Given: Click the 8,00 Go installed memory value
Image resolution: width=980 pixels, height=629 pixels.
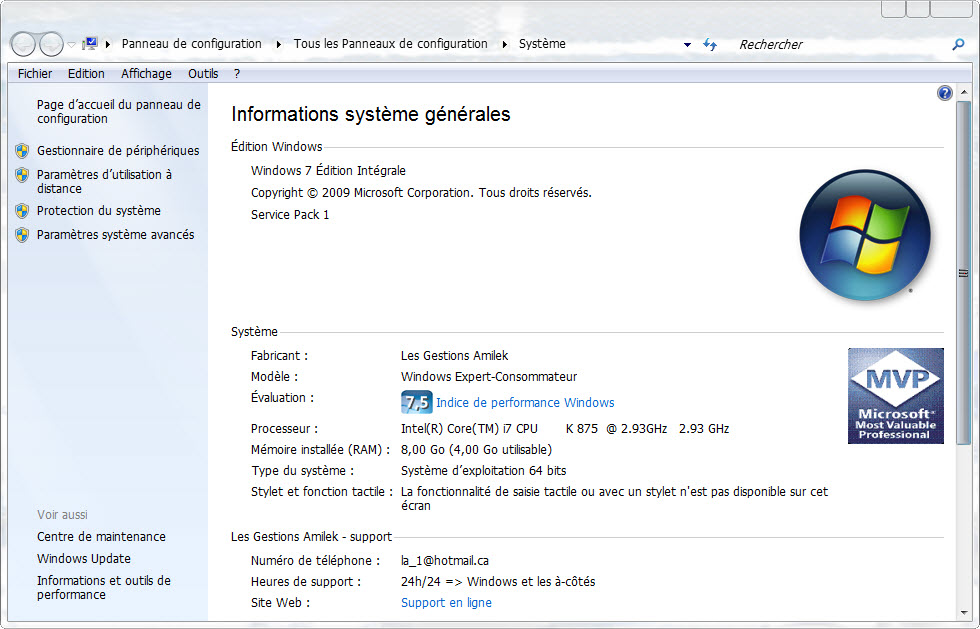Looking at the screenshot, I should coord(476,450).
